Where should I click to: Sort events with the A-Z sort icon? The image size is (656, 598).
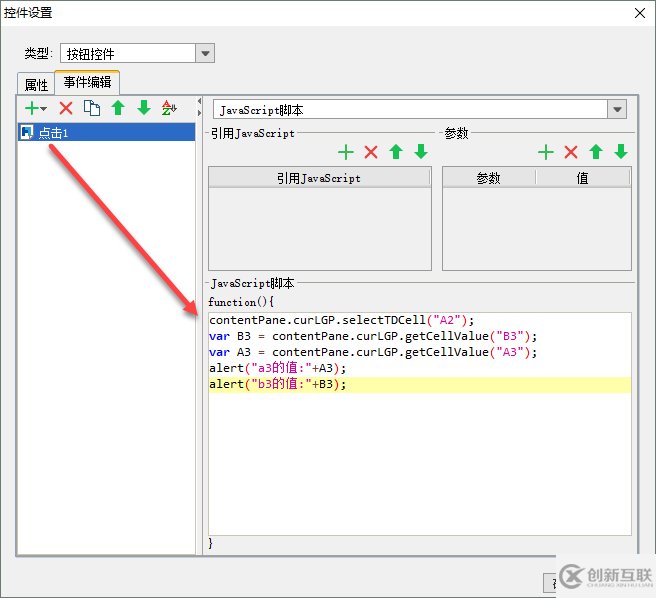[169, 108]
